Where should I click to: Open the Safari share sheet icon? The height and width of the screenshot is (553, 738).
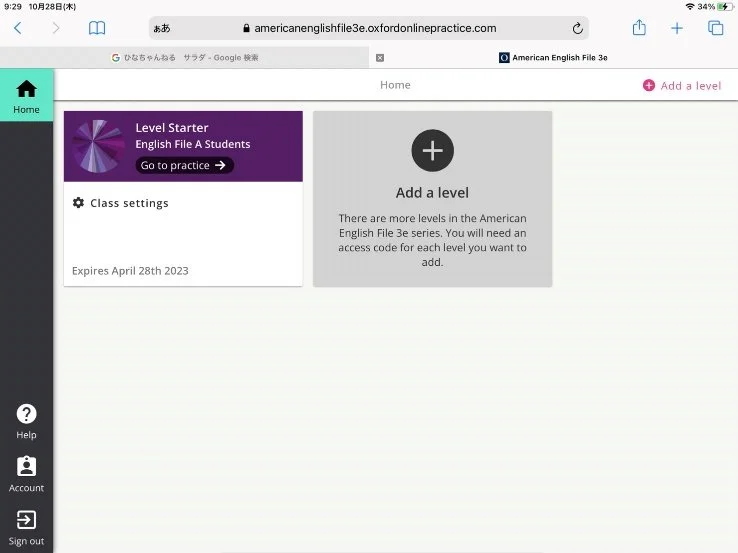coord(639,27)
